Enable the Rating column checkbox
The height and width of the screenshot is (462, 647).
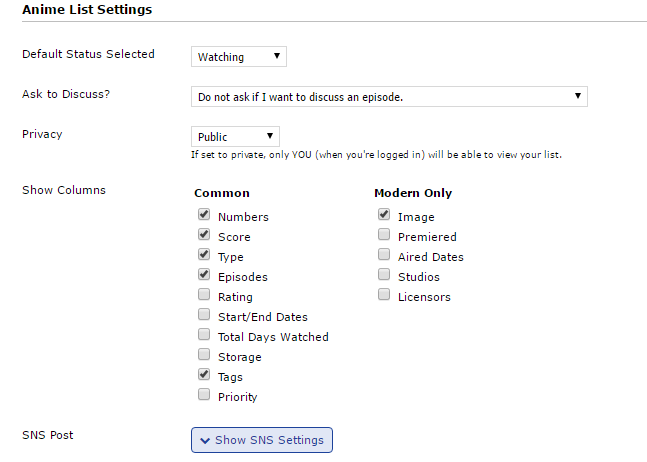tap(204, 295)
